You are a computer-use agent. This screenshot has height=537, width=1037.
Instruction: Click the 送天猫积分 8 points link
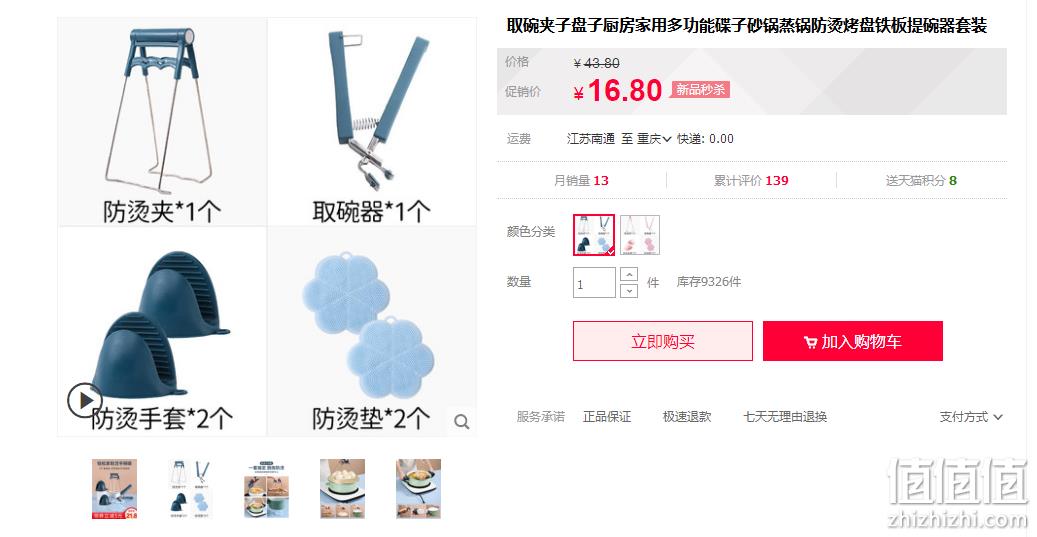(x=921, y=181)
